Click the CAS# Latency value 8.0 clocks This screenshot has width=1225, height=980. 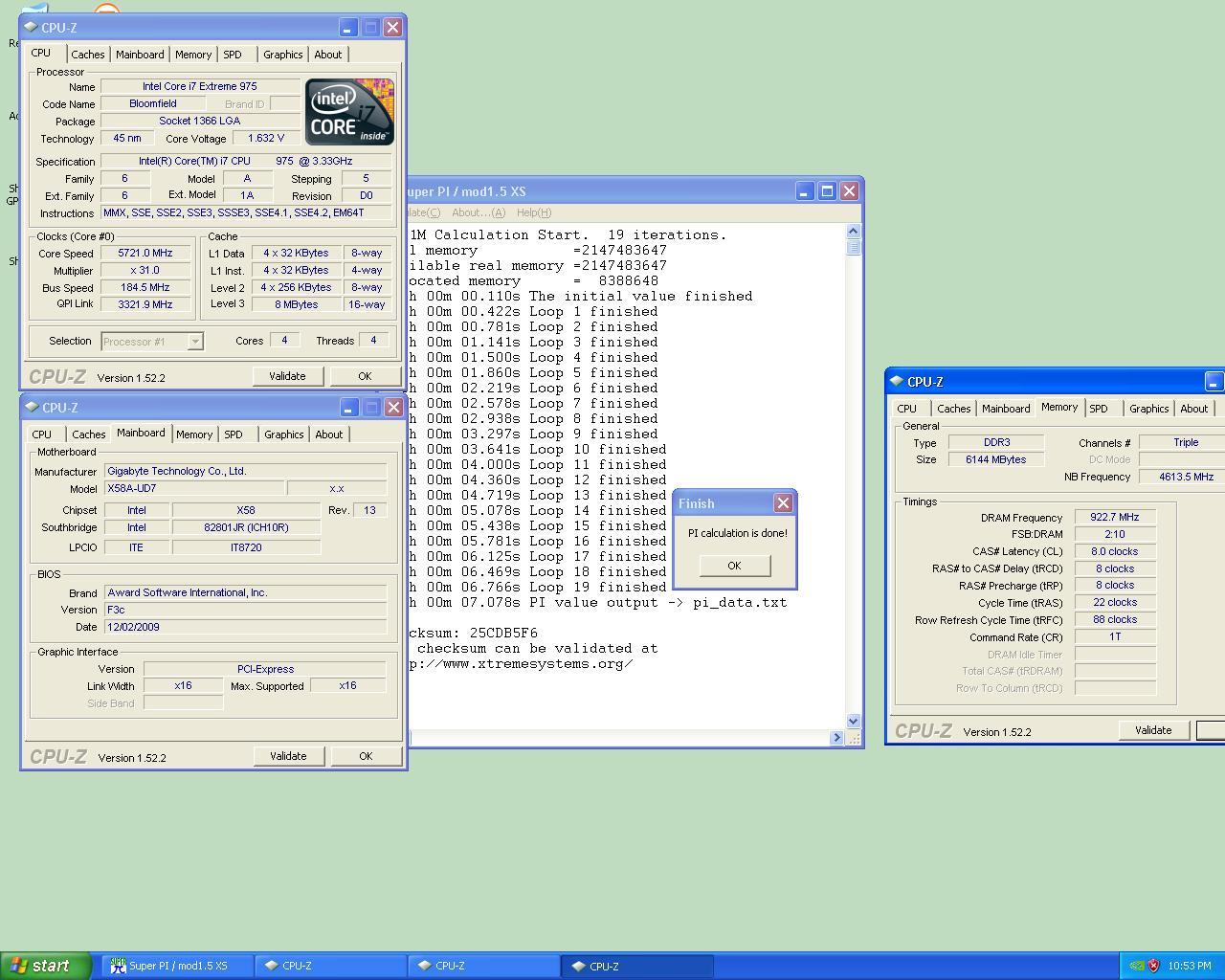tap(1115, 552)
